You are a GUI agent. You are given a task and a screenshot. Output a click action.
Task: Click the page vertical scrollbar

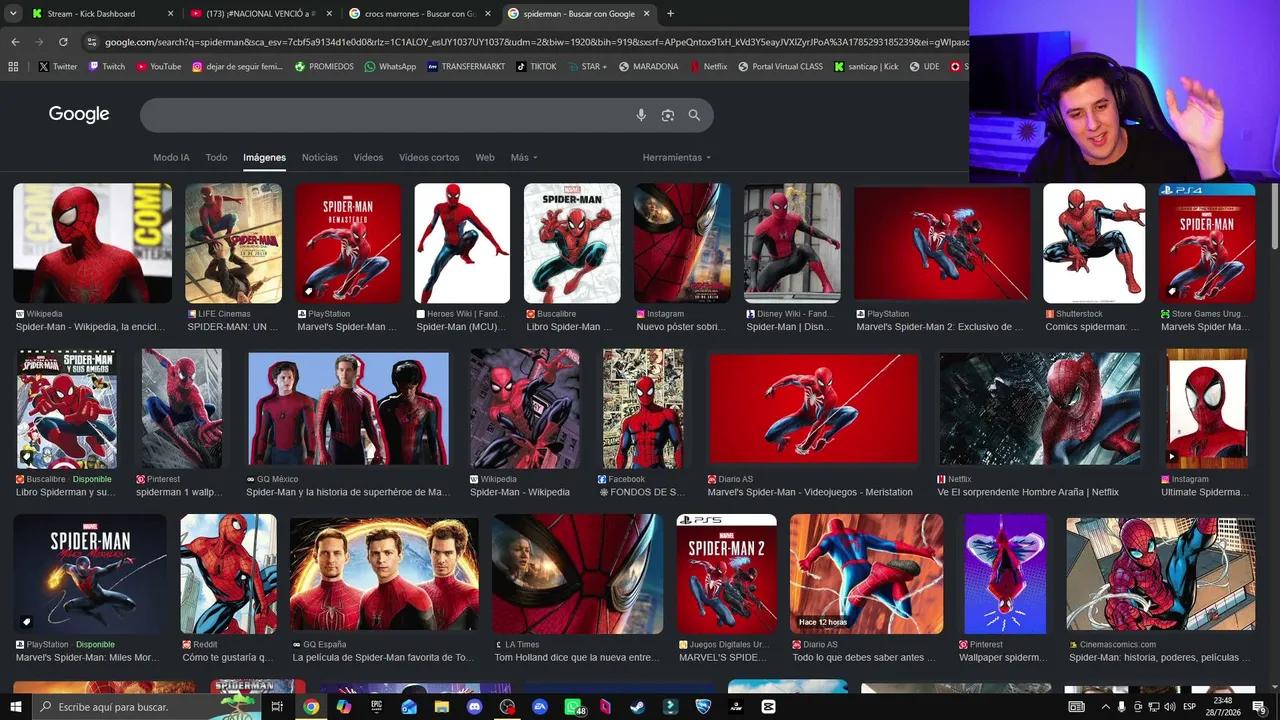click(1274, 217)
